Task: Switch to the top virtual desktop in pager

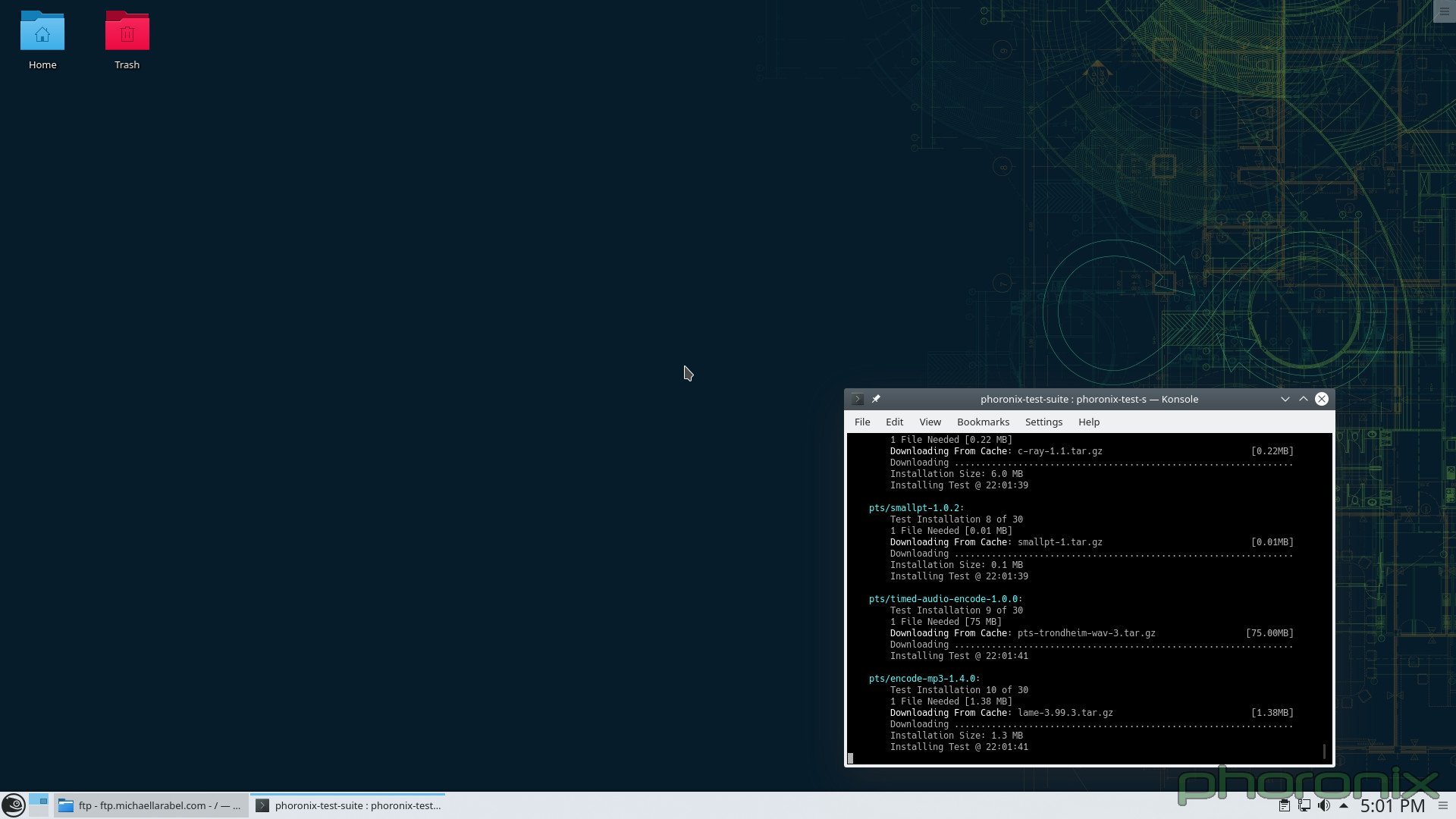Action: click(x=39, y=799)
